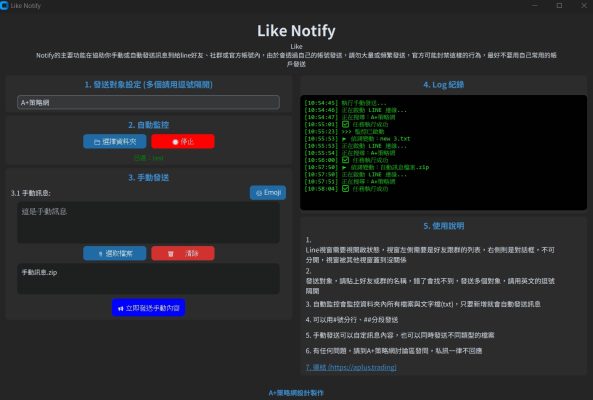
Task: Click the last green checkmark log entry at 10:58:04
Action: pyautogui.click(x=346, y=189)
